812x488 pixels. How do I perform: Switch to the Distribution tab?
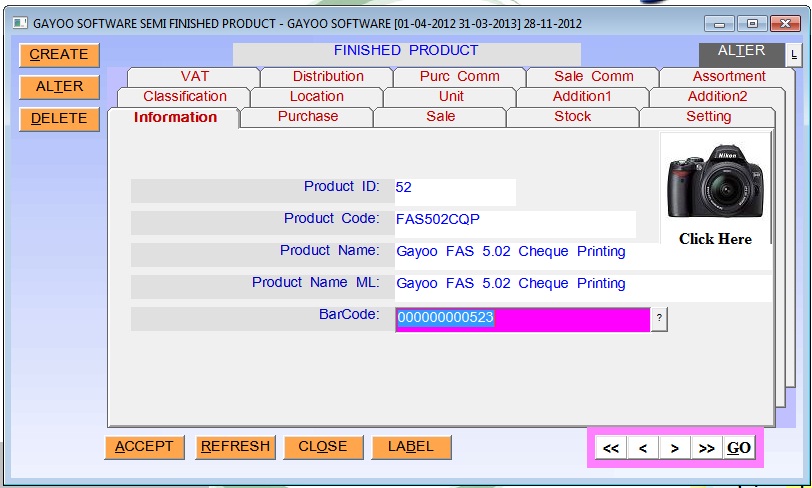point(328,77)
